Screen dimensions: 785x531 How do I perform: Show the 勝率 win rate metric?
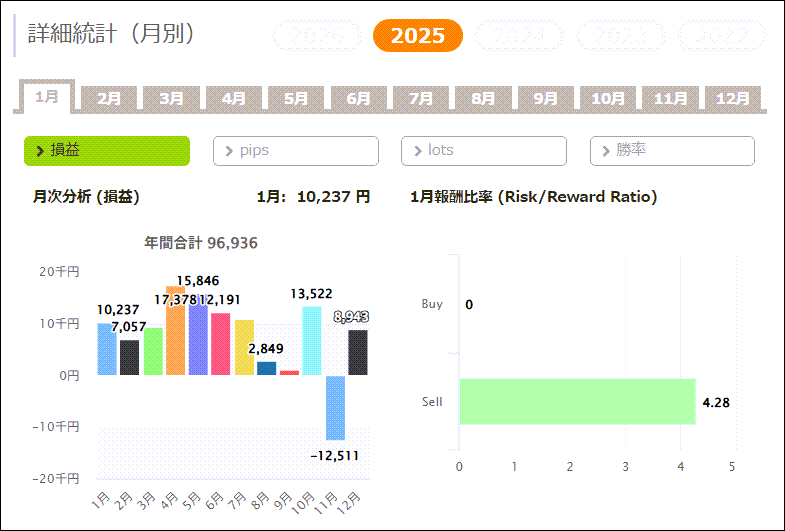(x=671, y=150)
